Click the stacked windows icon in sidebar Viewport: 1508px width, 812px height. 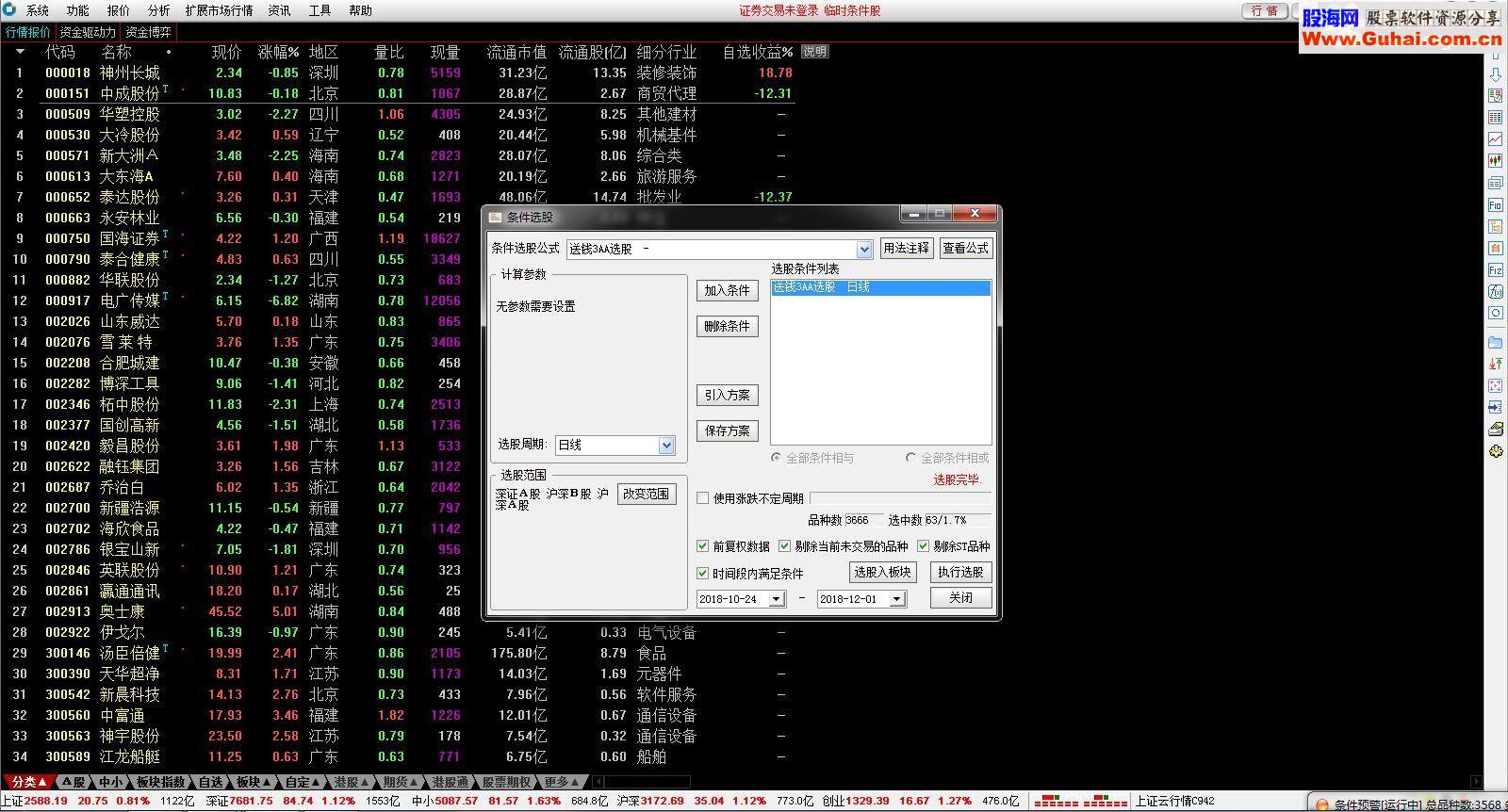point(1495,183)
